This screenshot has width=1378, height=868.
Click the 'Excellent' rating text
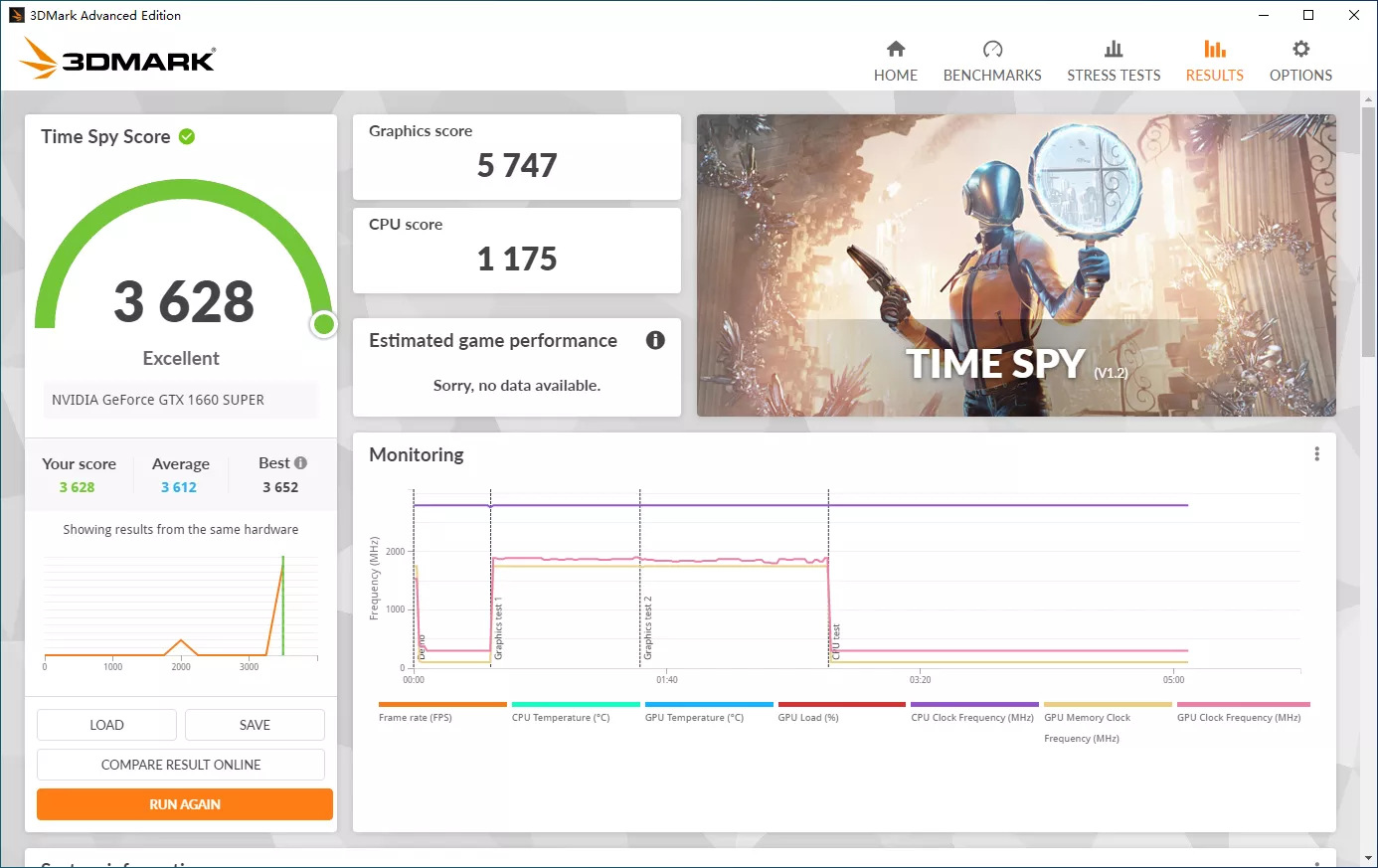pyautogui.click(x=181, y=358)
